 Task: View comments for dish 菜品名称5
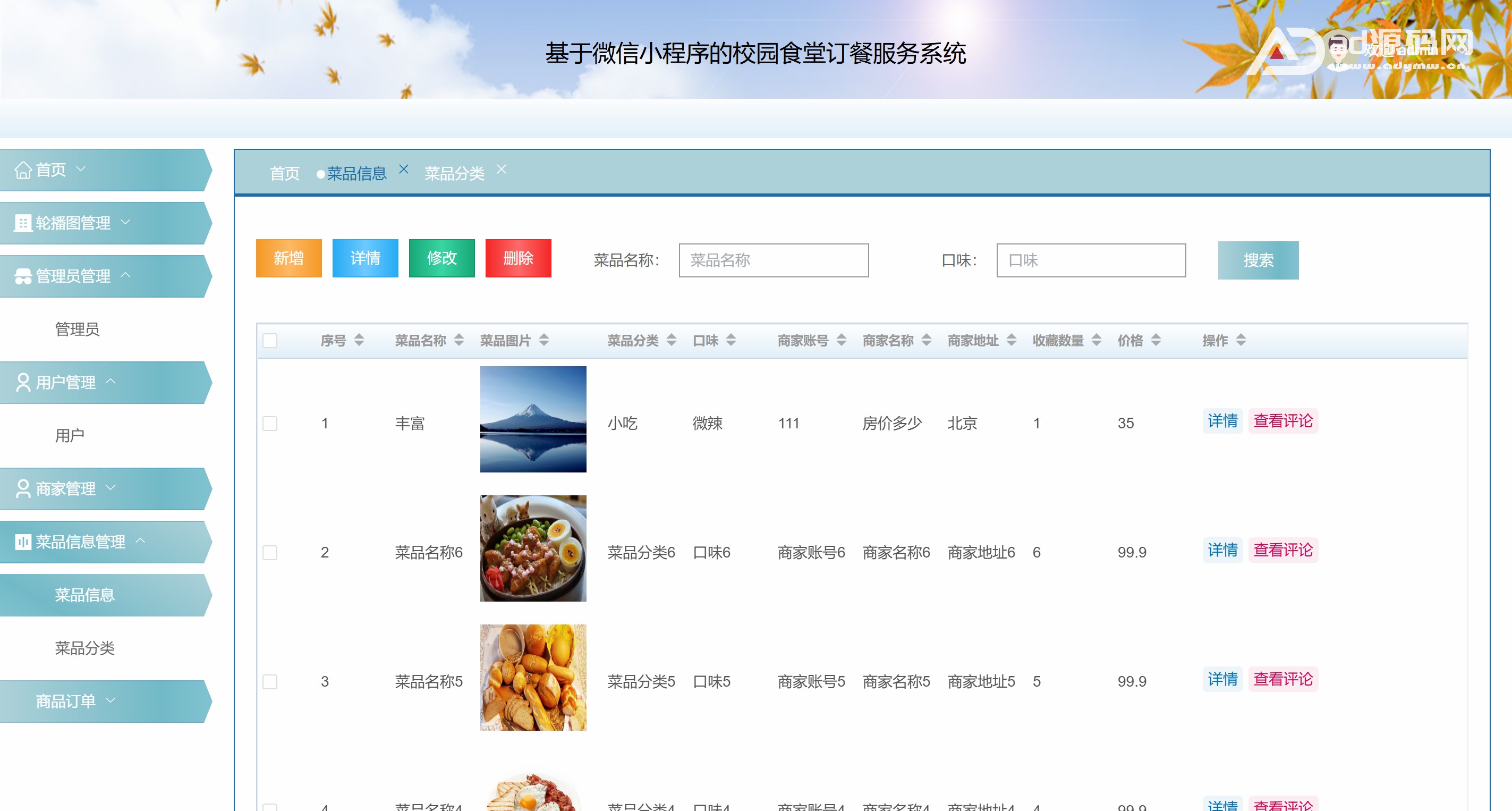pyautogui.click(x=1282, y=679)
